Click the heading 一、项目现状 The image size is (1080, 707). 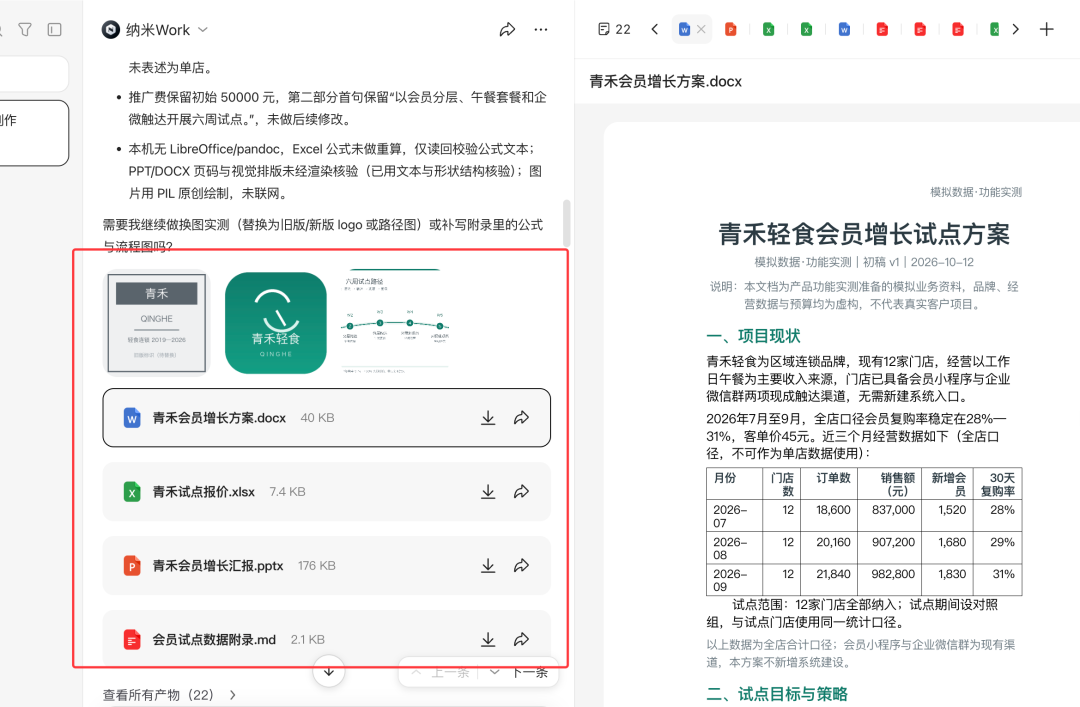click(754, 336)
